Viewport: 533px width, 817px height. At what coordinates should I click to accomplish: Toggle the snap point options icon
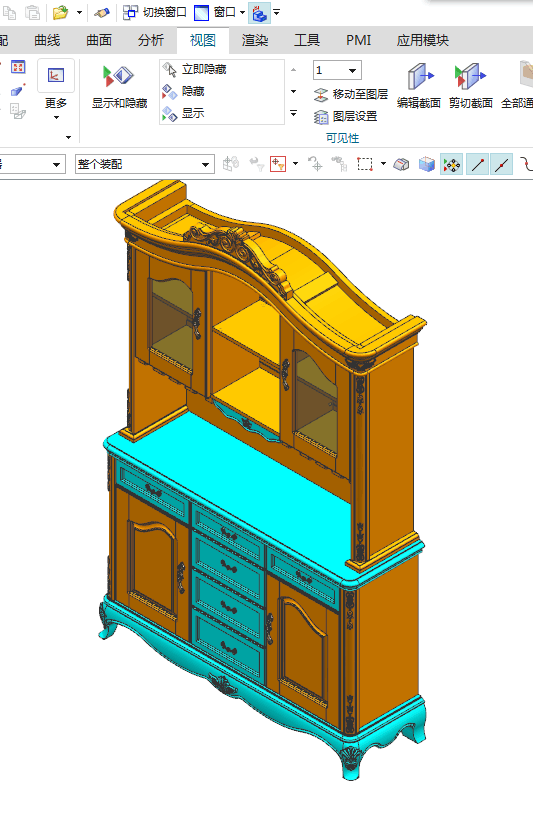pyautogui.click(x=452, y=165)
